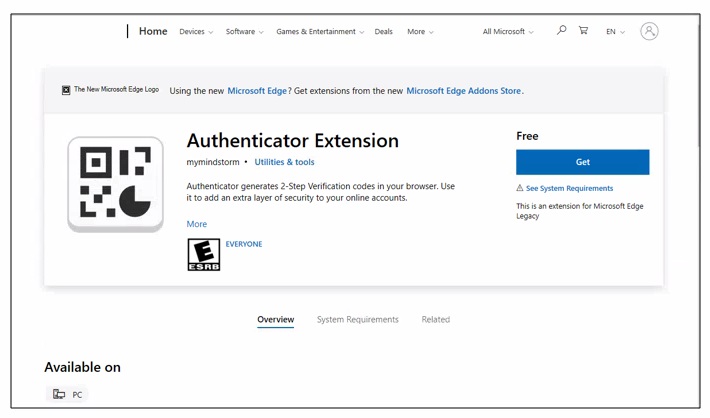The image size is (710, 418).
Task: Click the PC device icon
Action: (x=59, y=394)
